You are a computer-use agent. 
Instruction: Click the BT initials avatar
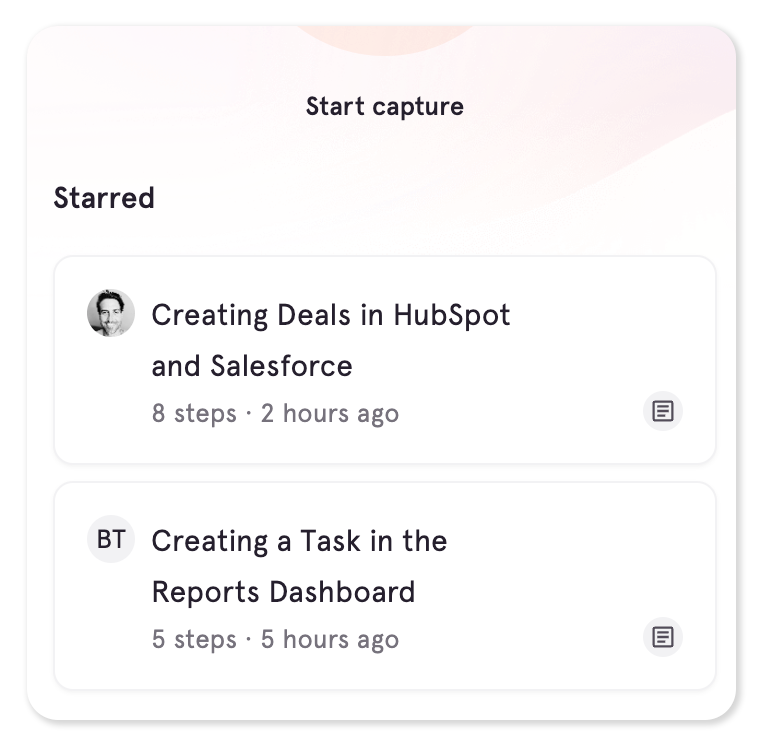pos(110,540)
